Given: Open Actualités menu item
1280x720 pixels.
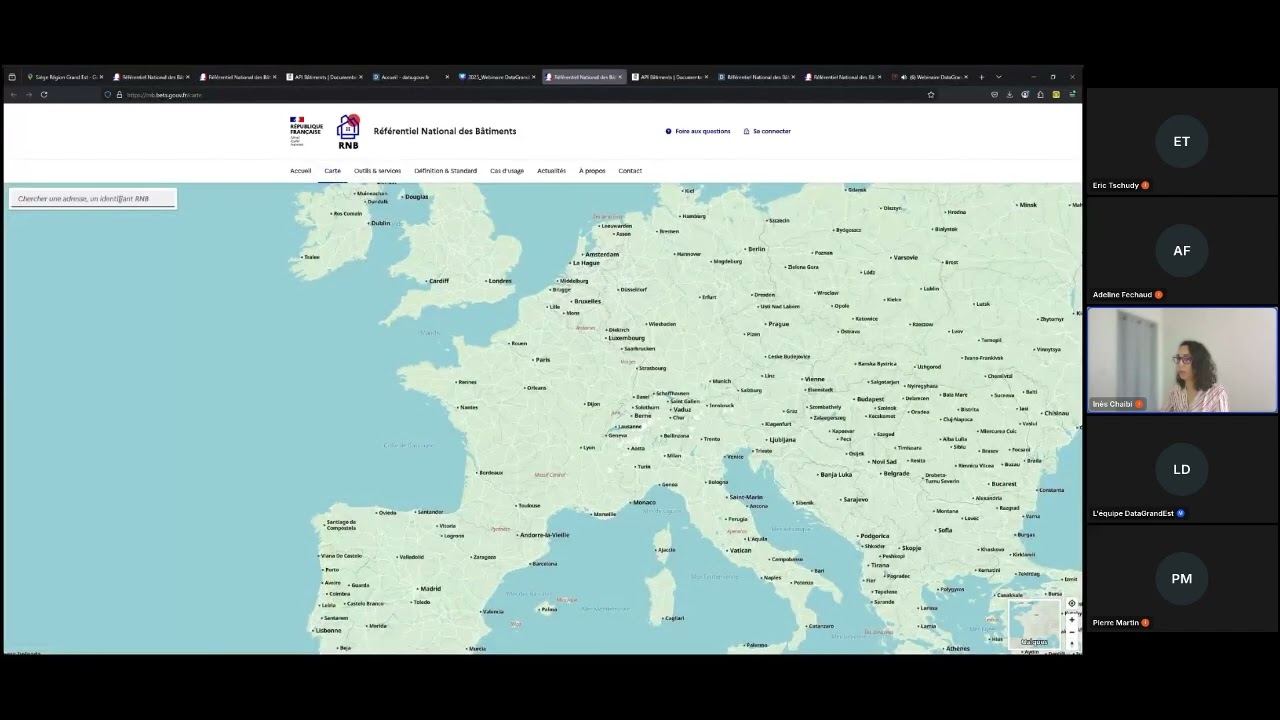Looking at the screenshot, I should (x=551, y=171).
